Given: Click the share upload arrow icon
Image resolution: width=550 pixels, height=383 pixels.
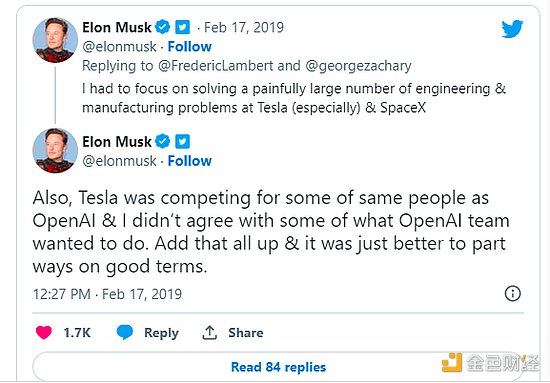Looking at the screenshot, I should [x=209, y=332].
